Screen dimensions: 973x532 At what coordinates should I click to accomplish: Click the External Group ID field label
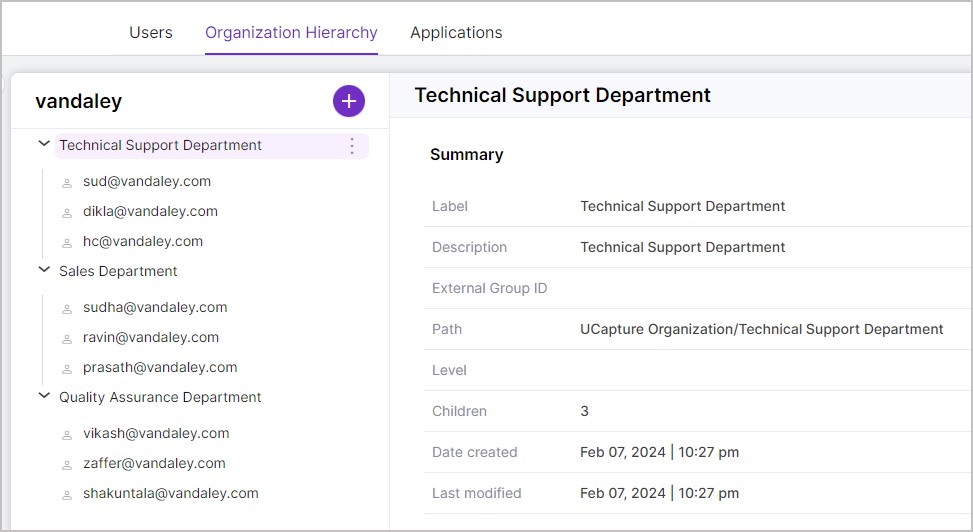[490, 288]
